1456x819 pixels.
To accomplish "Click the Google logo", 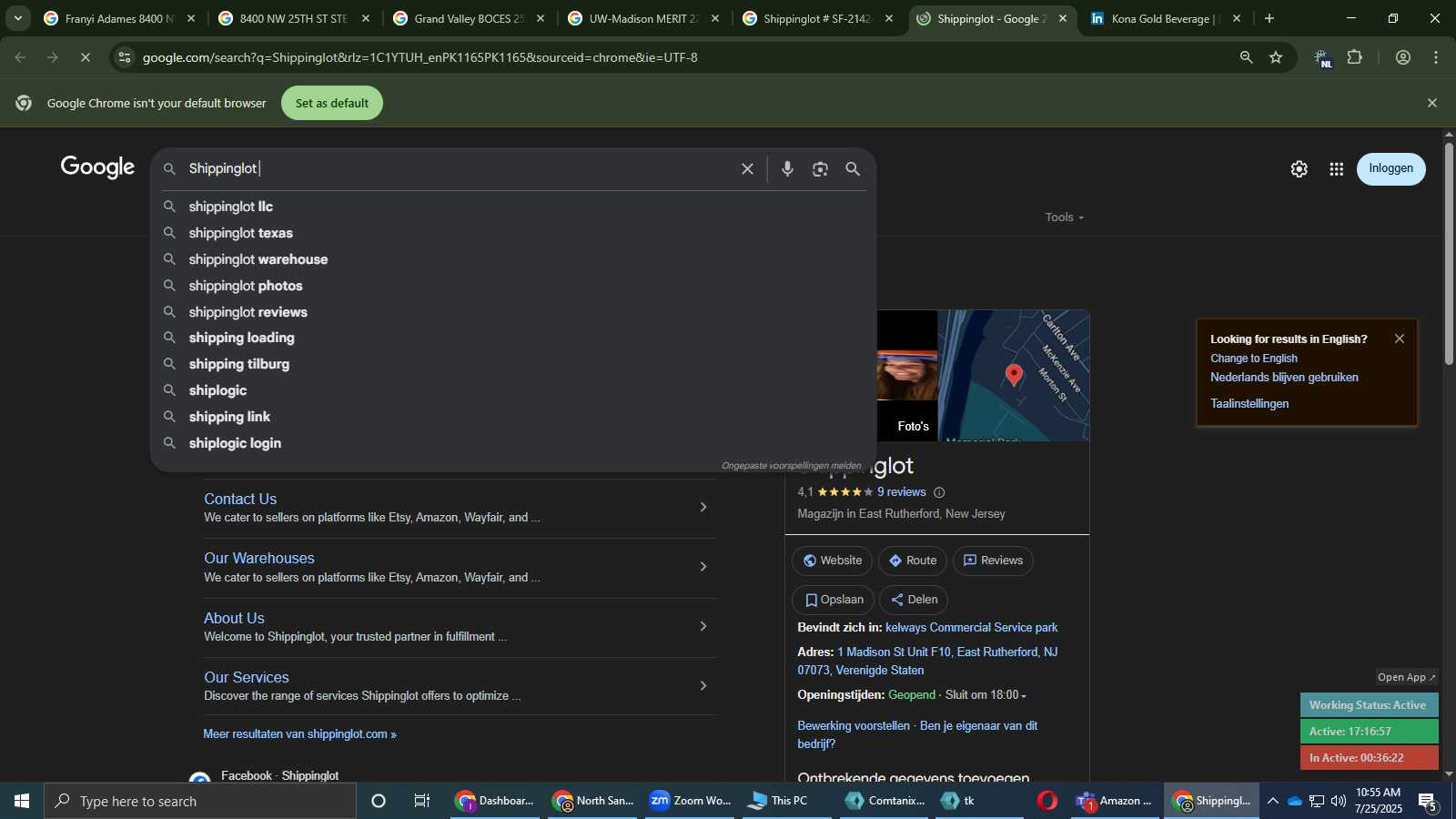I will (97, 167).
